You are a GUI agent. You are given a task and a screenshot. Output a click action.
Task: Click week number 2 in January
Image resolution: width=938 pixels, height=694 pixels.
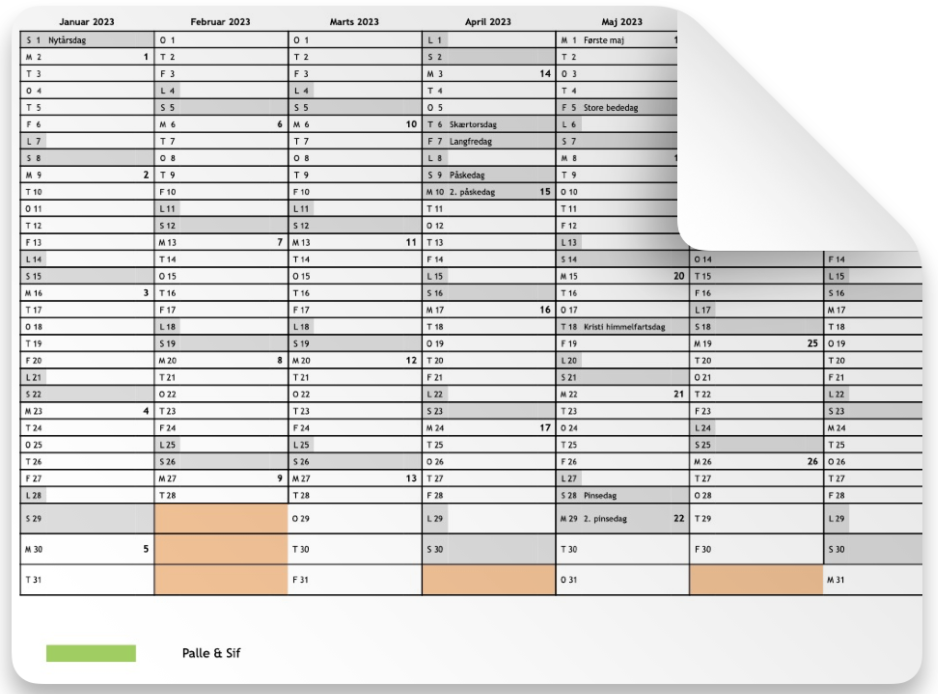(145, 175)
